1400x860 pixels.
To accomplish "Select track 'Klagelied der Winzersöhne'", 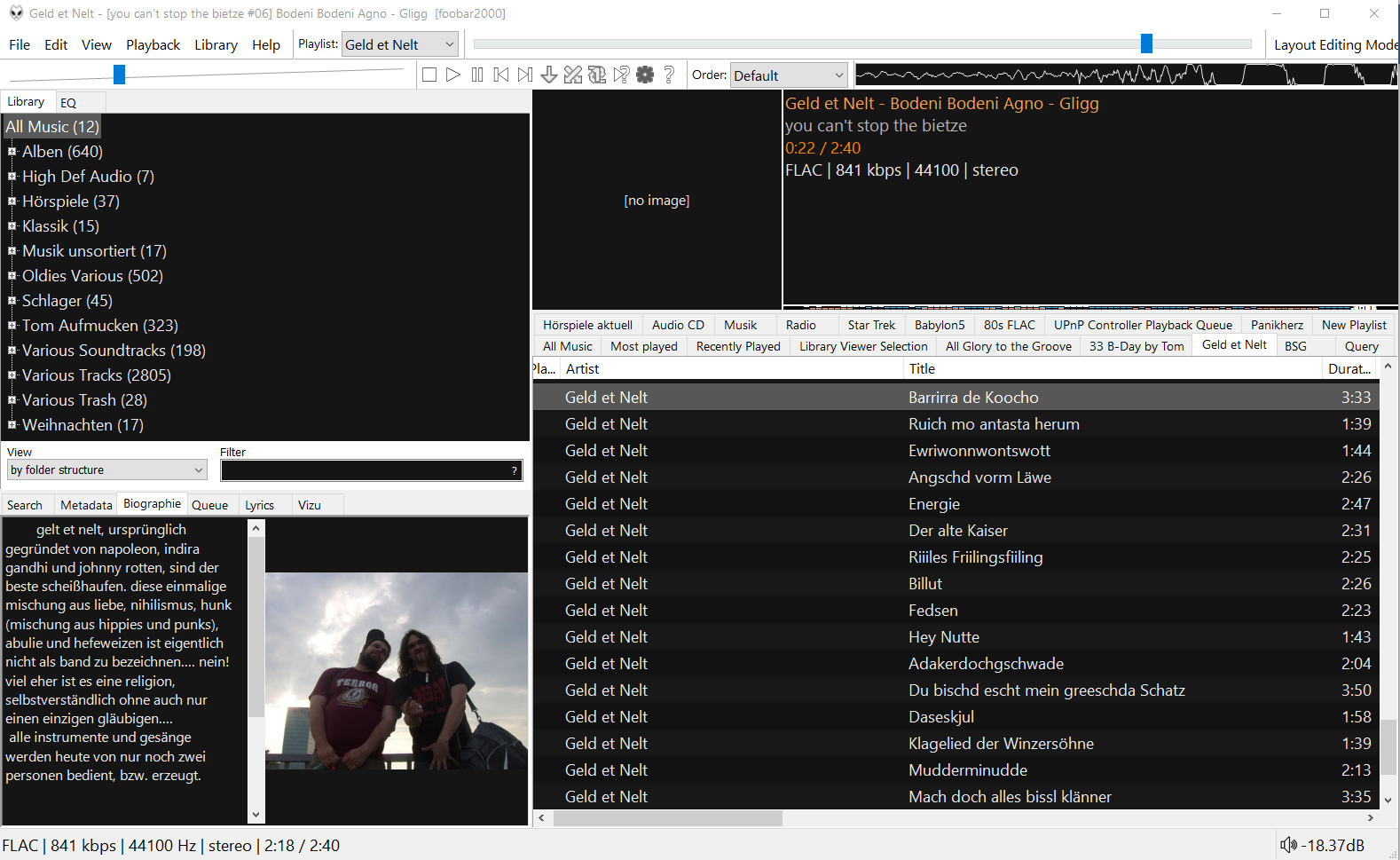I will pos(956,743).
